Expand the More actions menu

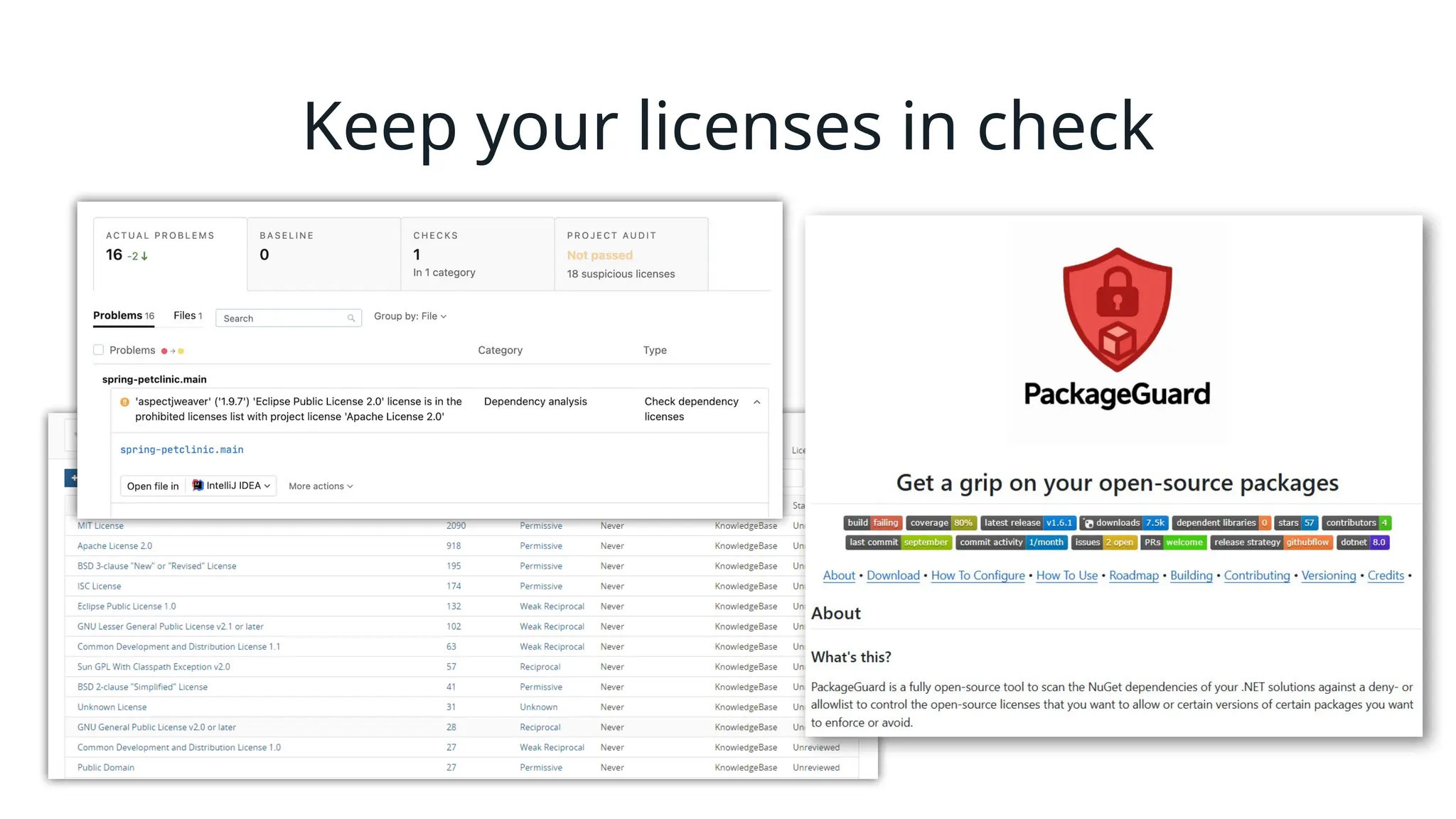pos(321,486)
